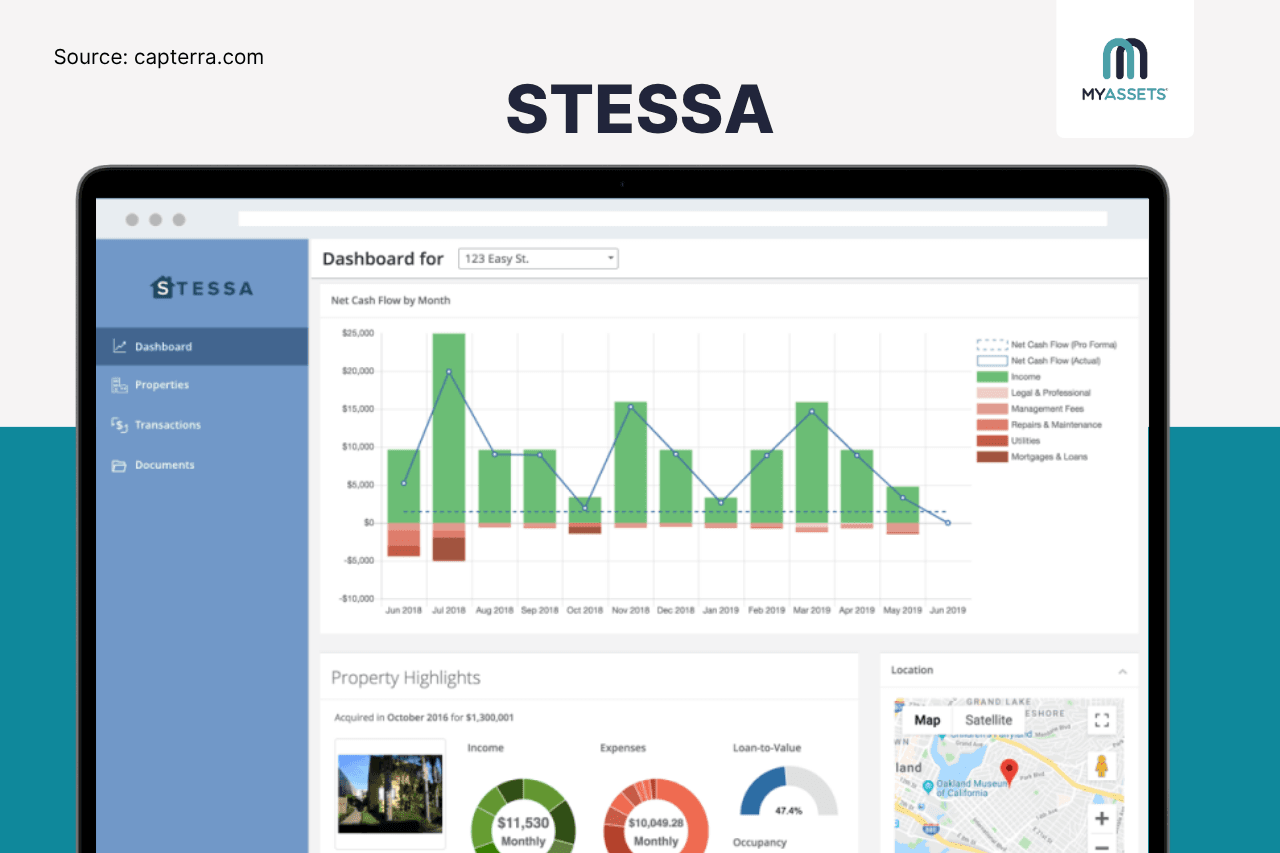This screenshot has width=1280, height=853.
Task: Click the Property Highlights heading
Action: [406, 678]
